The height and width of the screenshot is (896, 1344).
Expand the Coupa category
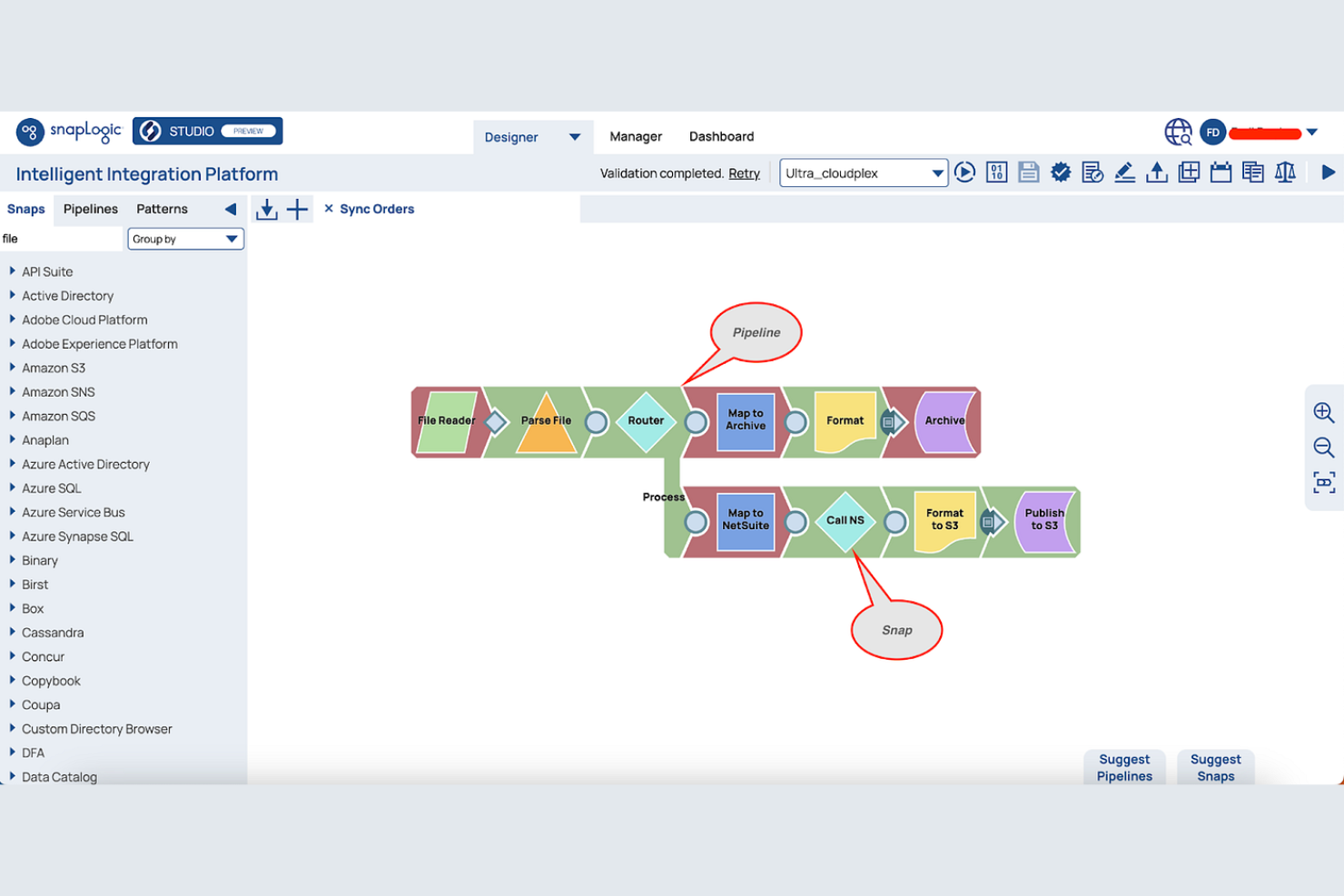pyautogui.click(x=12, y=704)
